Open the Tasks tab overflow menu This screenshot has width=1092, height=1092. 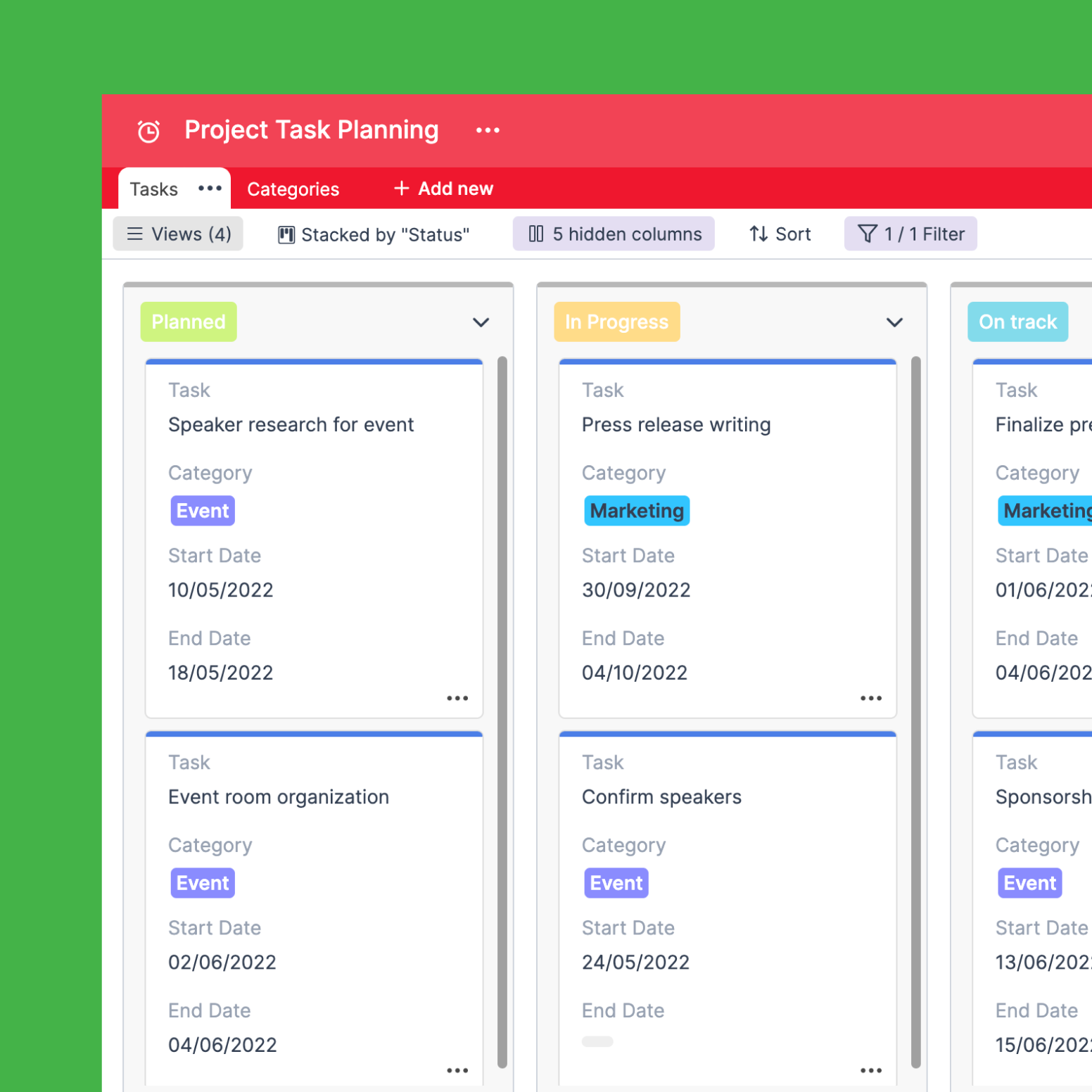[210, 189]
